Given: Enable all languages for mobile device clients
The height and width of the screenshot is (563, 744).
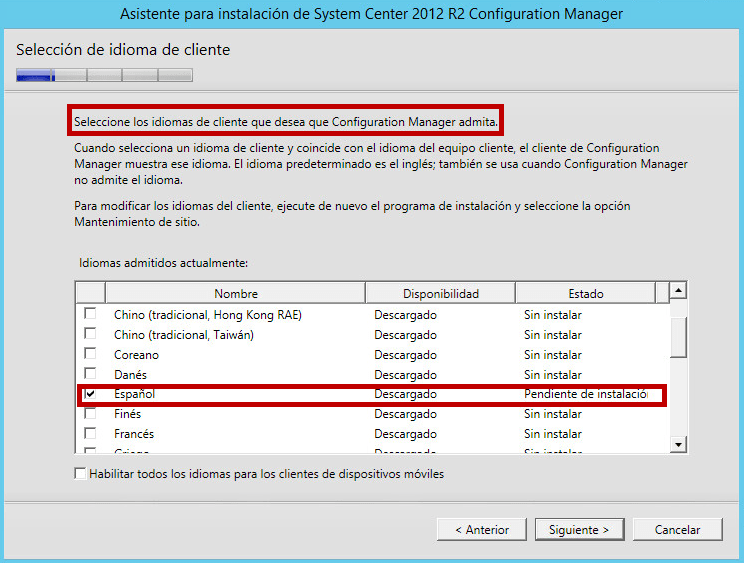Looking at the screenshot, I should click(81, 474).
